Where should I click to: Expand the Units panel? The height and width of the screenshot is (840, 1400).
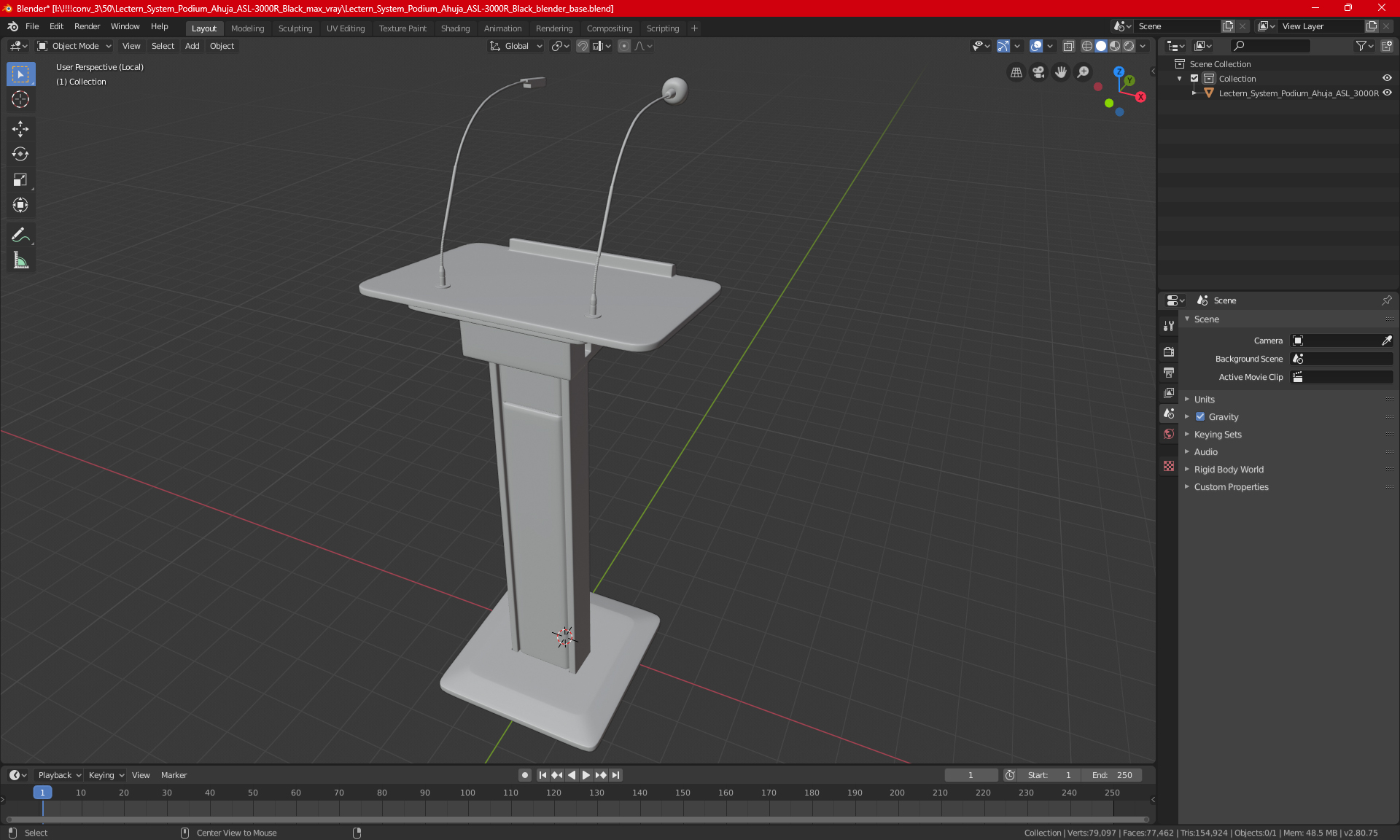[1204, 400]
